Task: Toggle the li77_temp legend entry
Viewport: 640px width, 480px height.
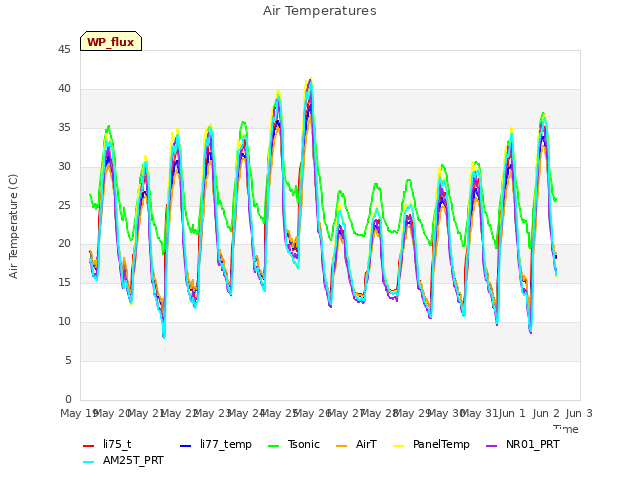Action: point(216,444)
